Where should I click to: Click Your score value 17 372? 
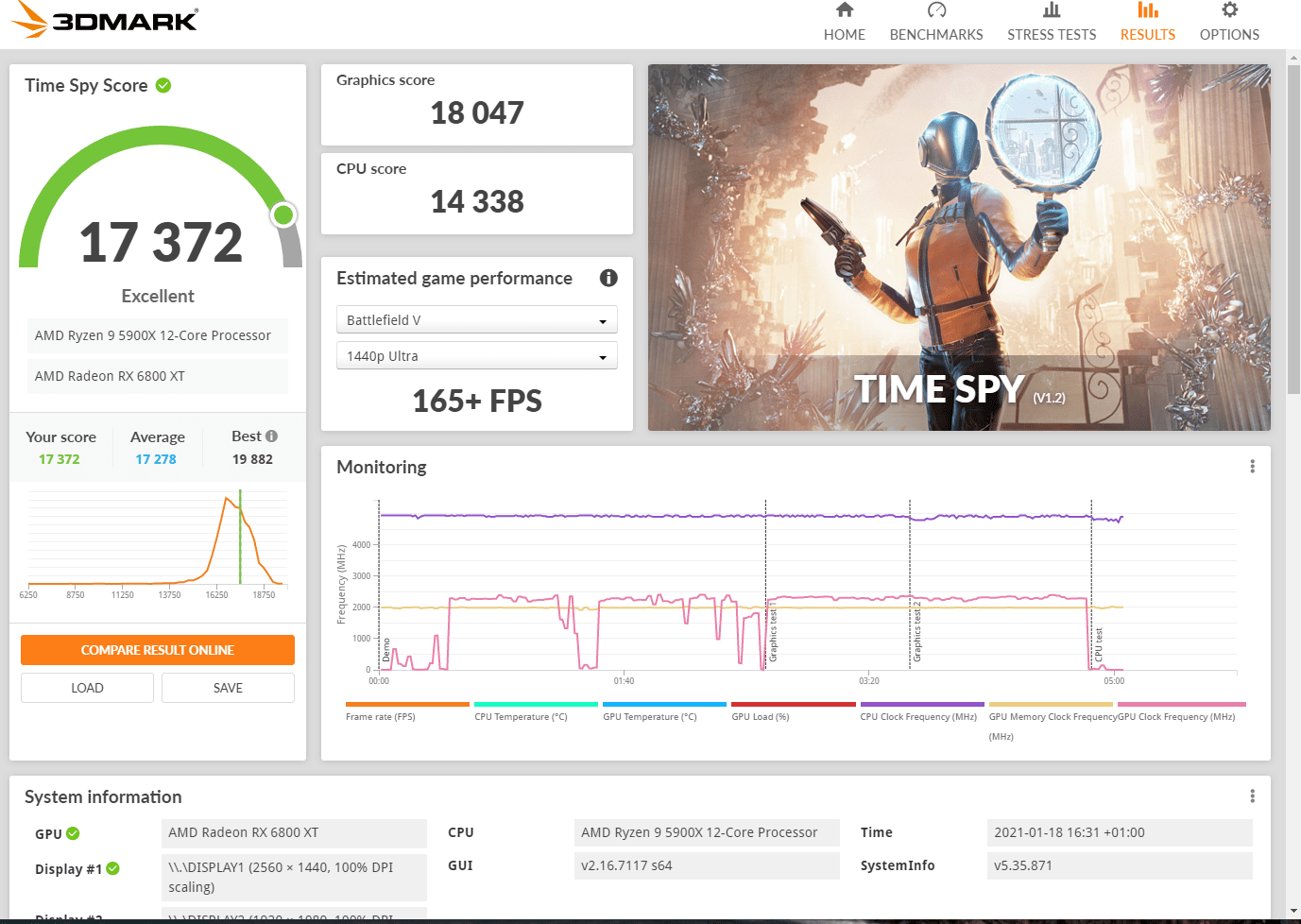pyautogui.click(x=60, y=459)
